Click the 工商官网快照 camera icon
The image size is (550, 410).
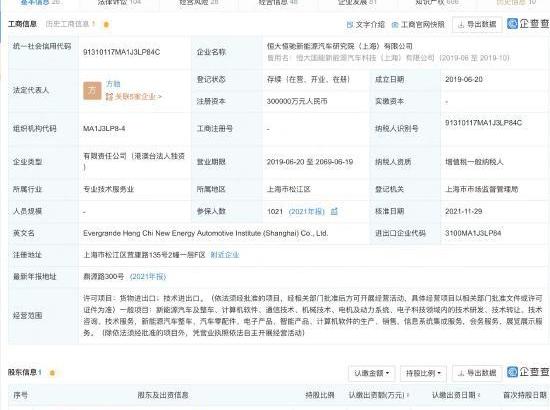(x=395, y=25)
